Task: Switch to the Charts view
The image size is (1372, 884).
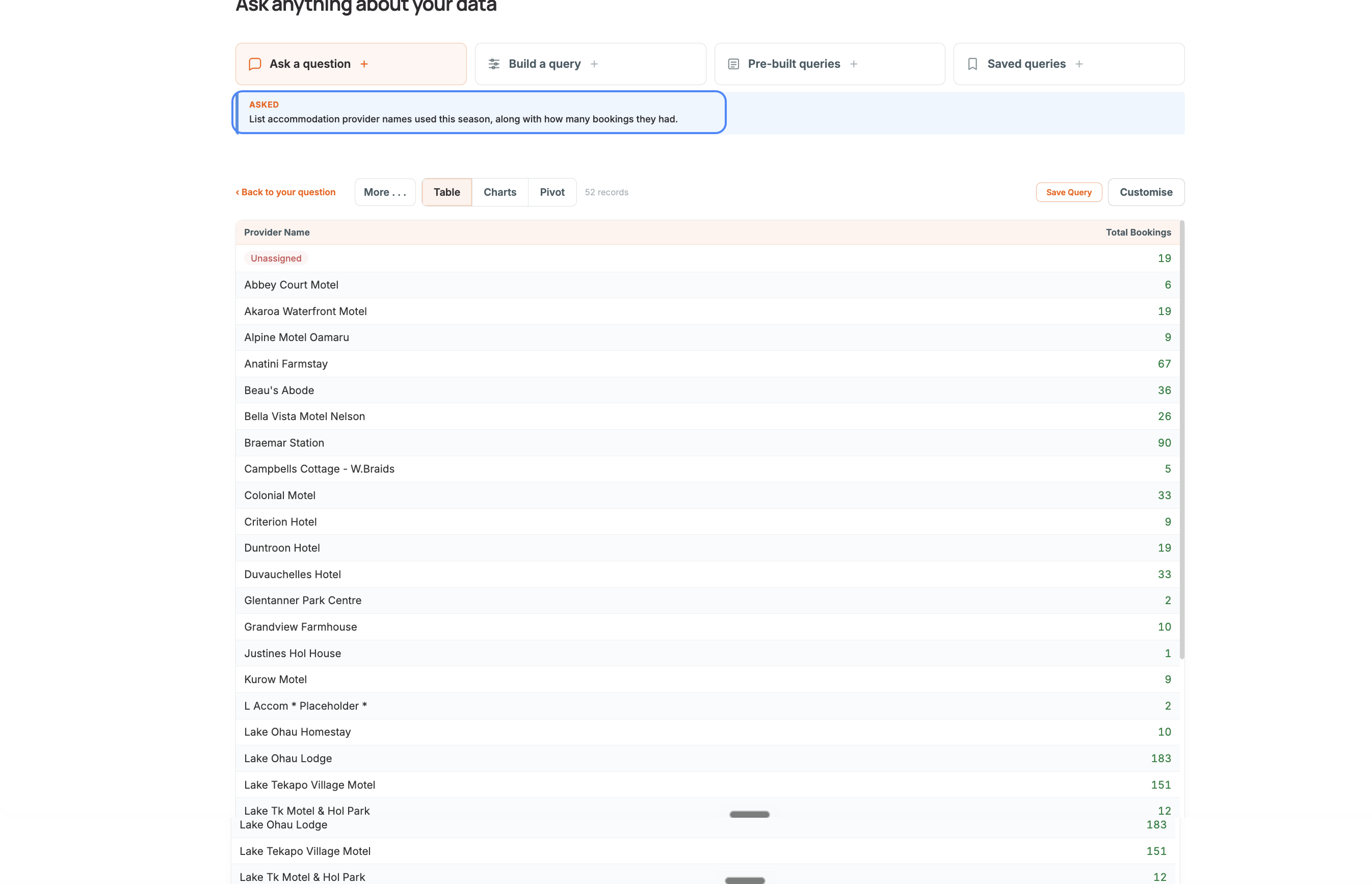Action: (x=500, y=192)
